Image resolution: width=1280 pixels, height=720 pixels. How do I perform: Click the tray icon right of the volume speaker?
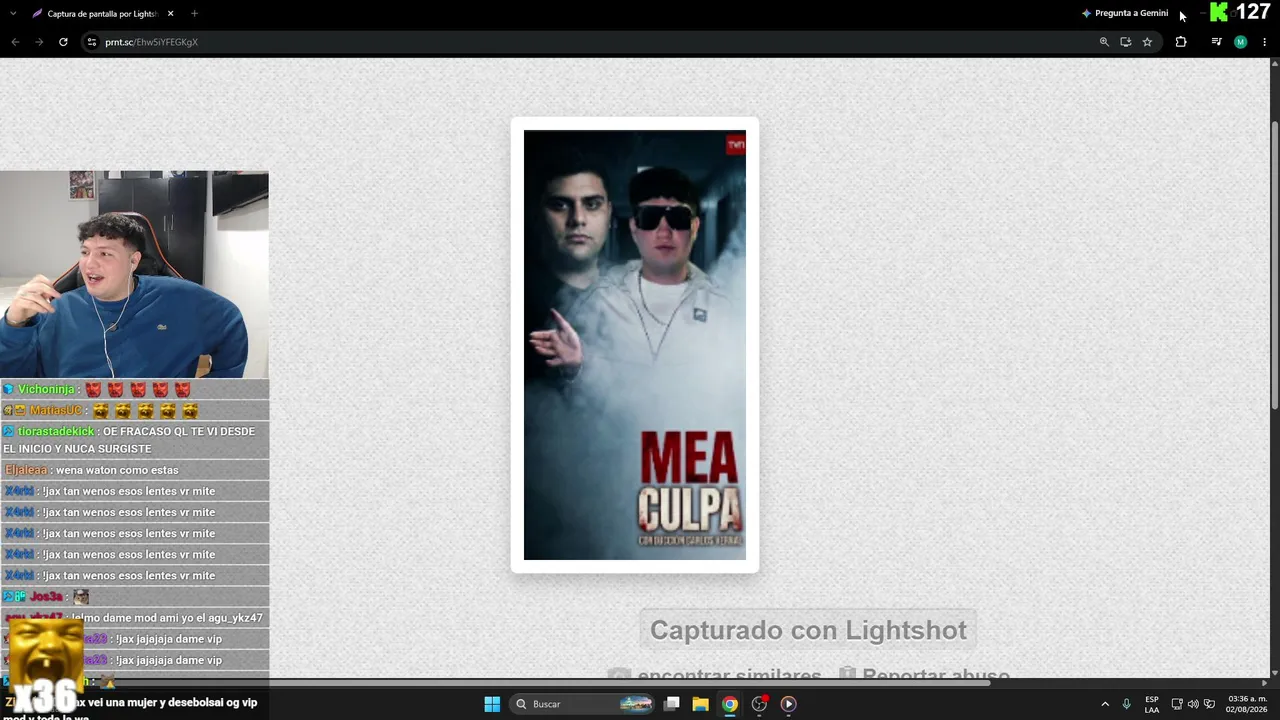[1210, 704]
